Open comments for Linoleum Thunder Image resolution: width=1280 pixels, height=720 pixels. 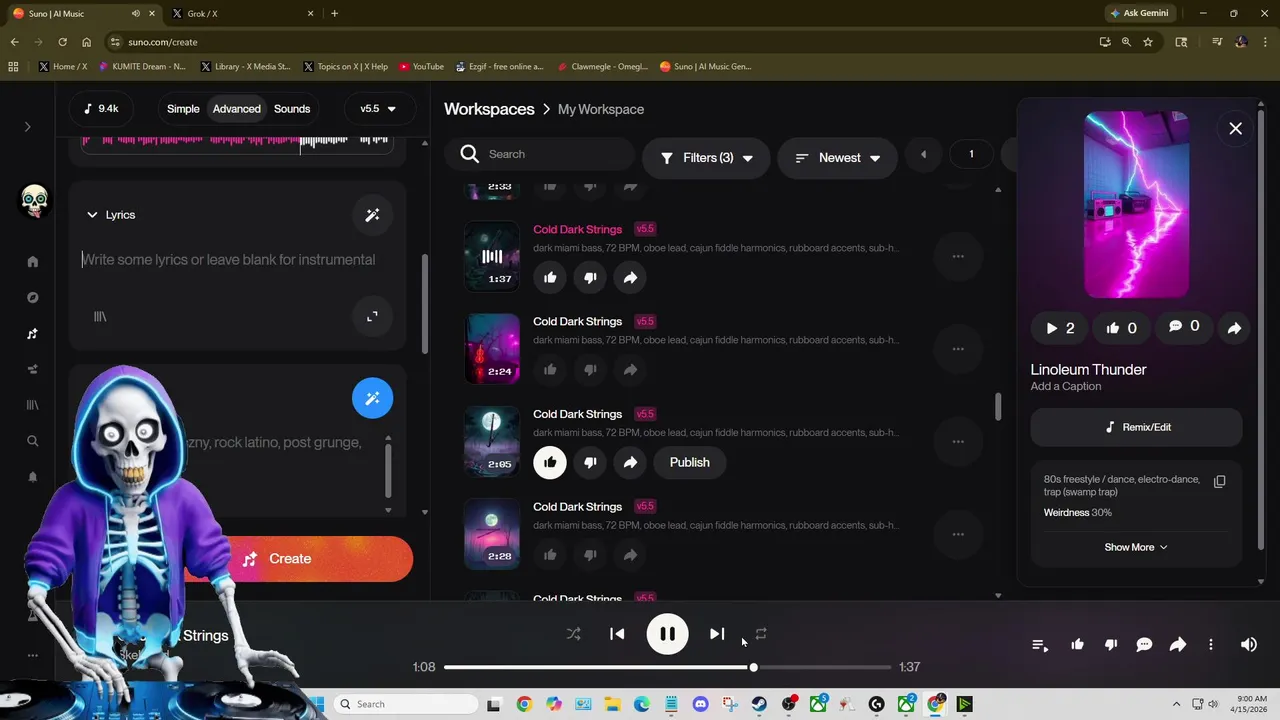pyautogui.click(x=1183, y=327)
